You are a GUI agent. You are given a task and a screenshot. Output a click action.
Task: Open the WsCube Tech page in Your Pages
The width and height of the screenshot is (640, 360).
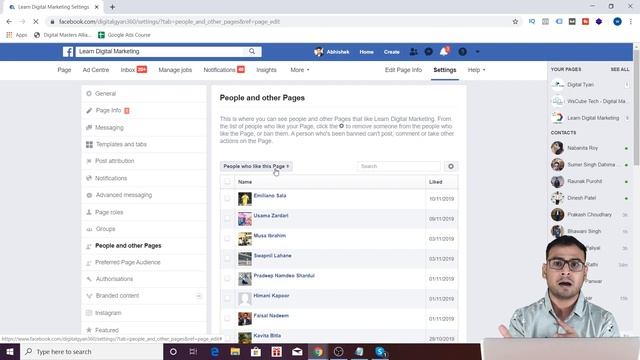coord(590,101)
